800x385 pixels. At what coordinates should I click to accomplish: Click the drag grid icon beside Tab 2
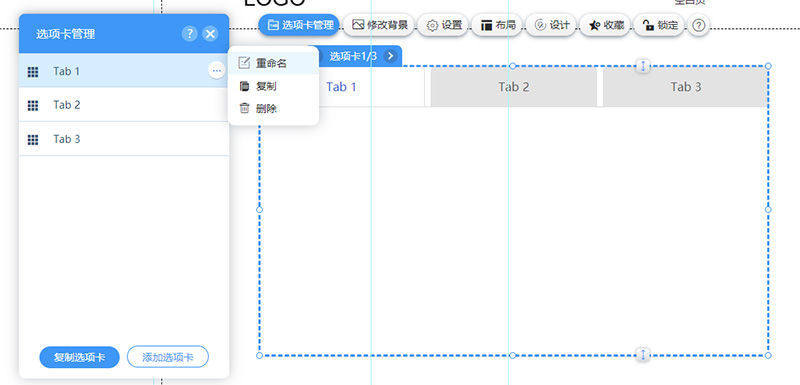click(33, 106)
